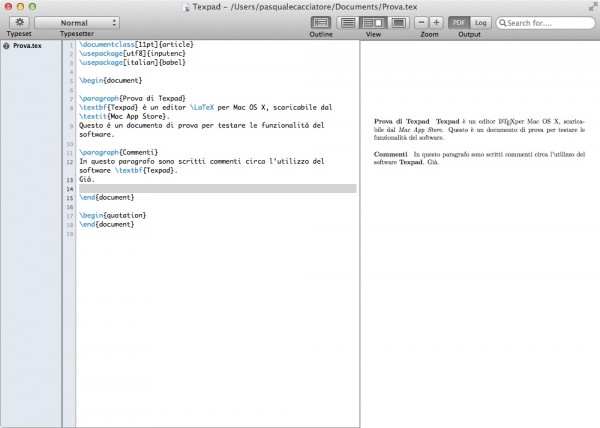
Task: Switch to editor-only view
Action: (347, 23)
